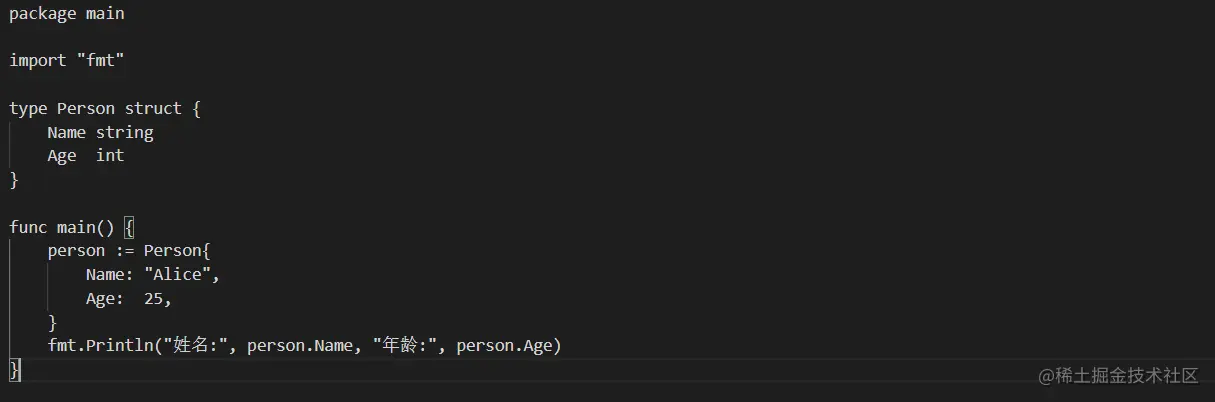
Task: Click the int type of Age field
Action: tap(110, 155)
